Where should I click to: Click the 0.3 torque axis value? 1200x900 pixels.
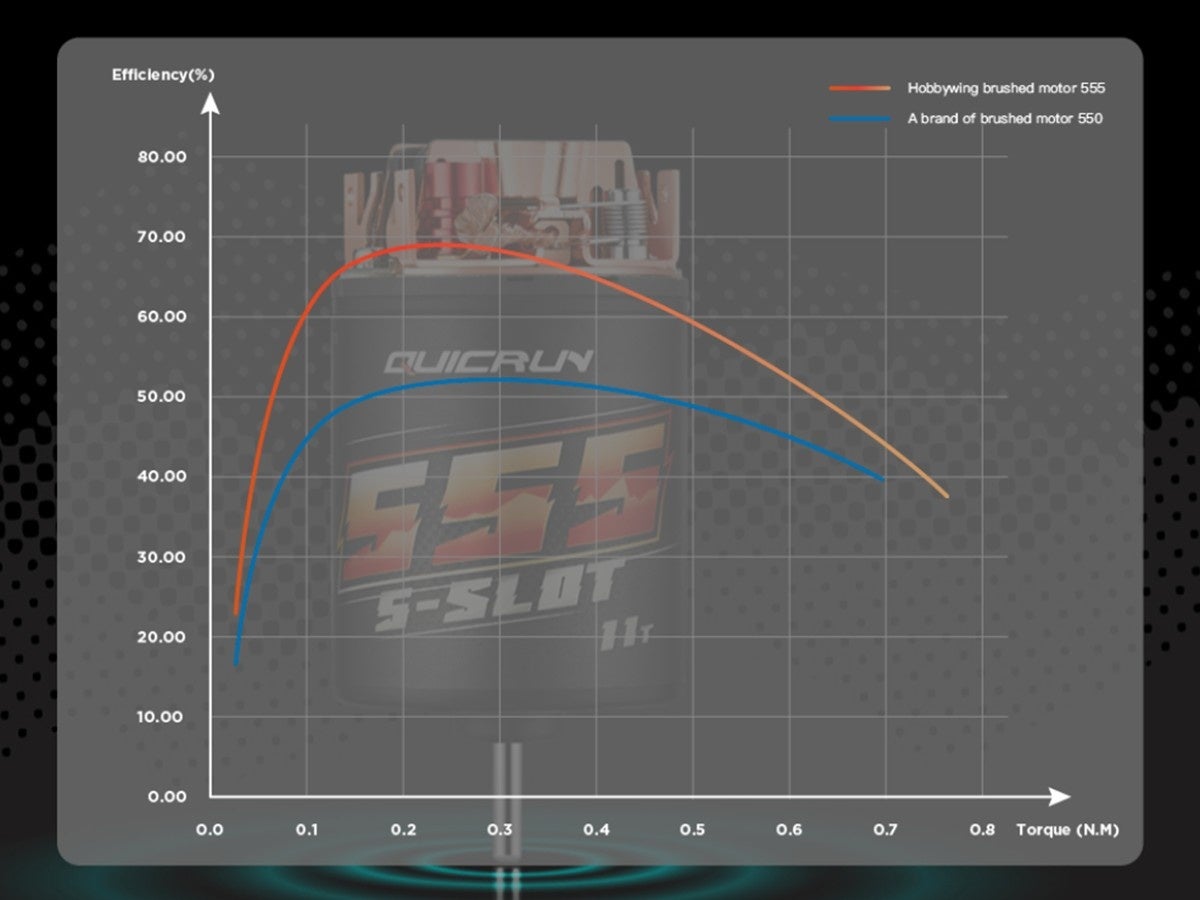[500, 830]
